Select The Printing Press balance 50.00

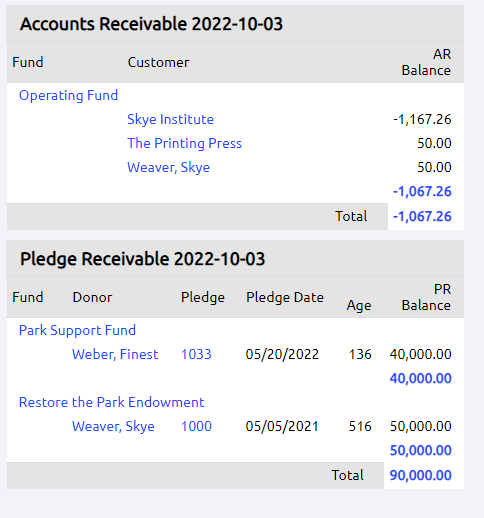click(x=434, y=144)
